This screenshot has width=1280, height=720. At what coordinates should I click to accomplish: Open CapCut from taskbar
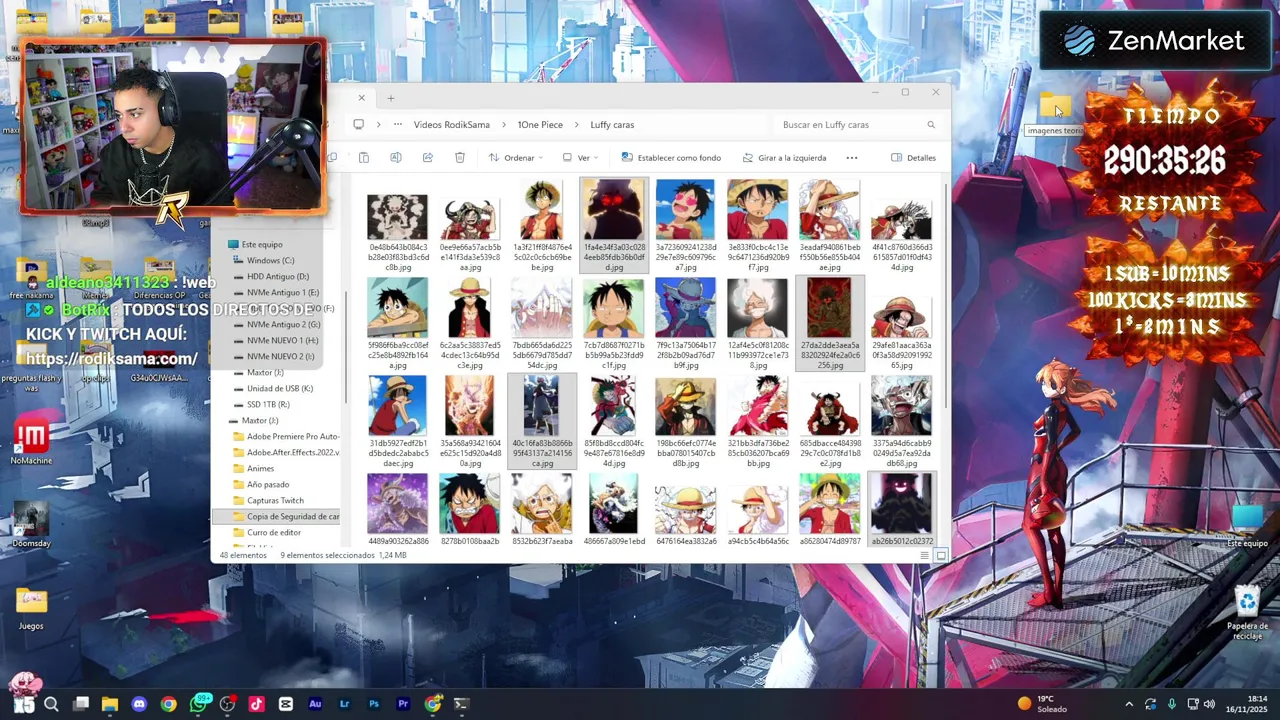285,704
